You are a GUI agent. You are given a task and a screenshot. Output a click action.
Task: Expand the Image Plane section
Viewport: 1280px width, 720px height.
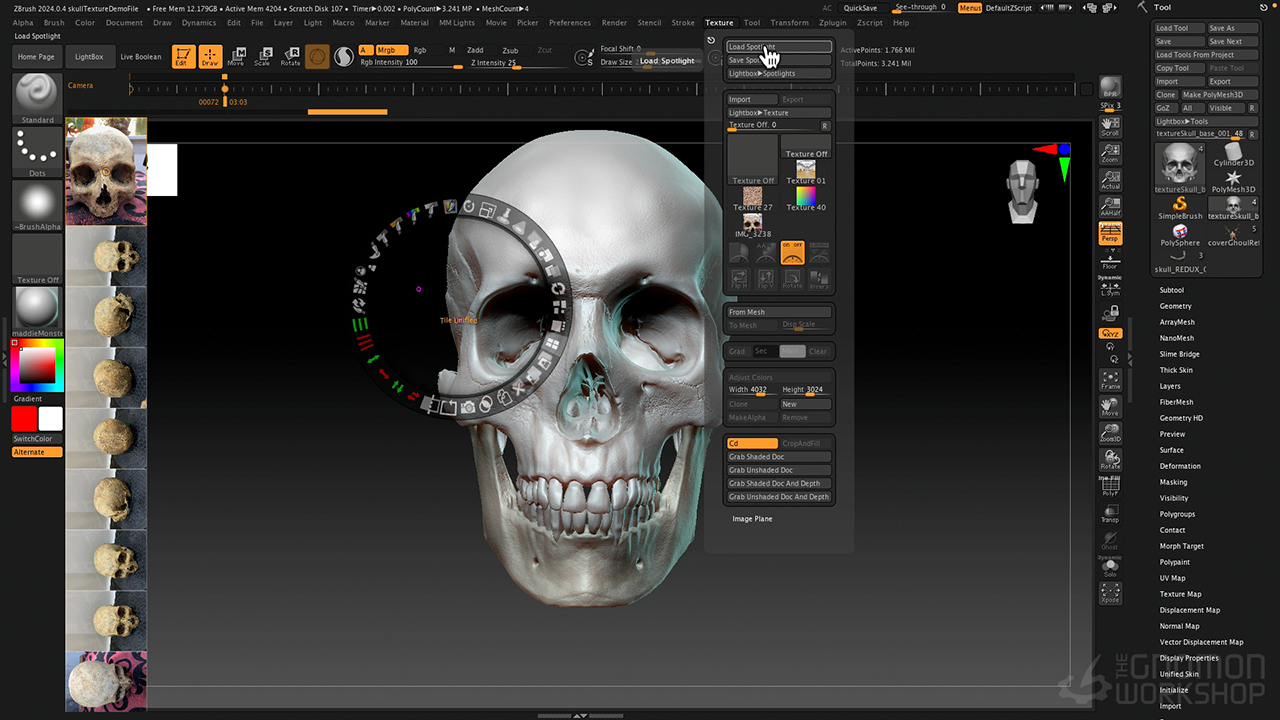point(752,519)
